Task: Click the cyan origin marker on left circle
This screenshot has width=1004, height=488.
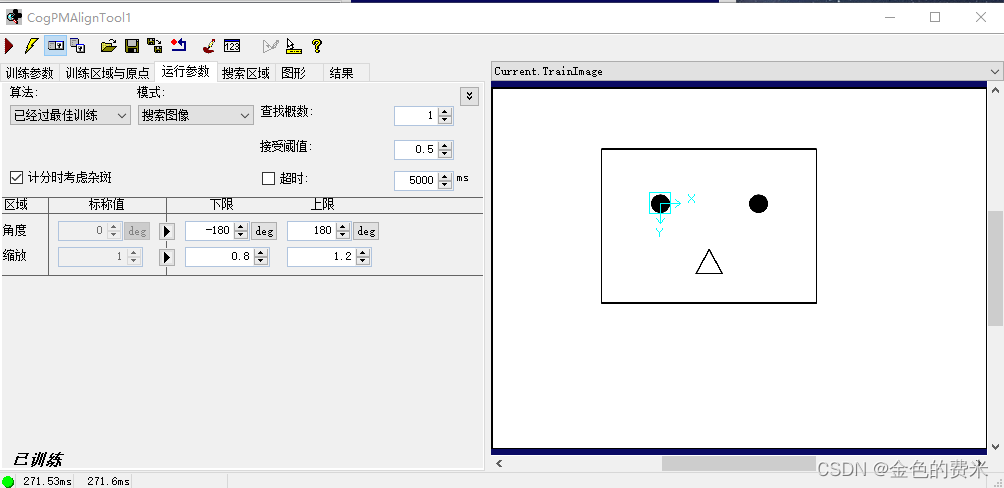Action: 660,203
